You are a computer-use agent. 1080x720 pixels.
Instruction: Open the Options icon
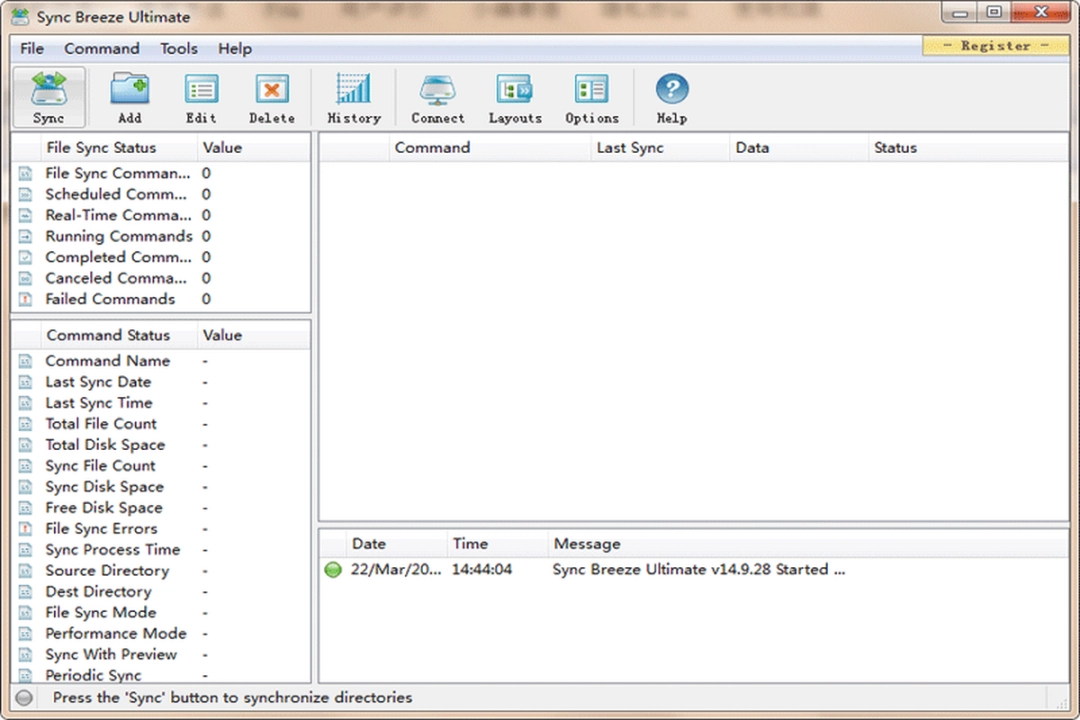591,95
